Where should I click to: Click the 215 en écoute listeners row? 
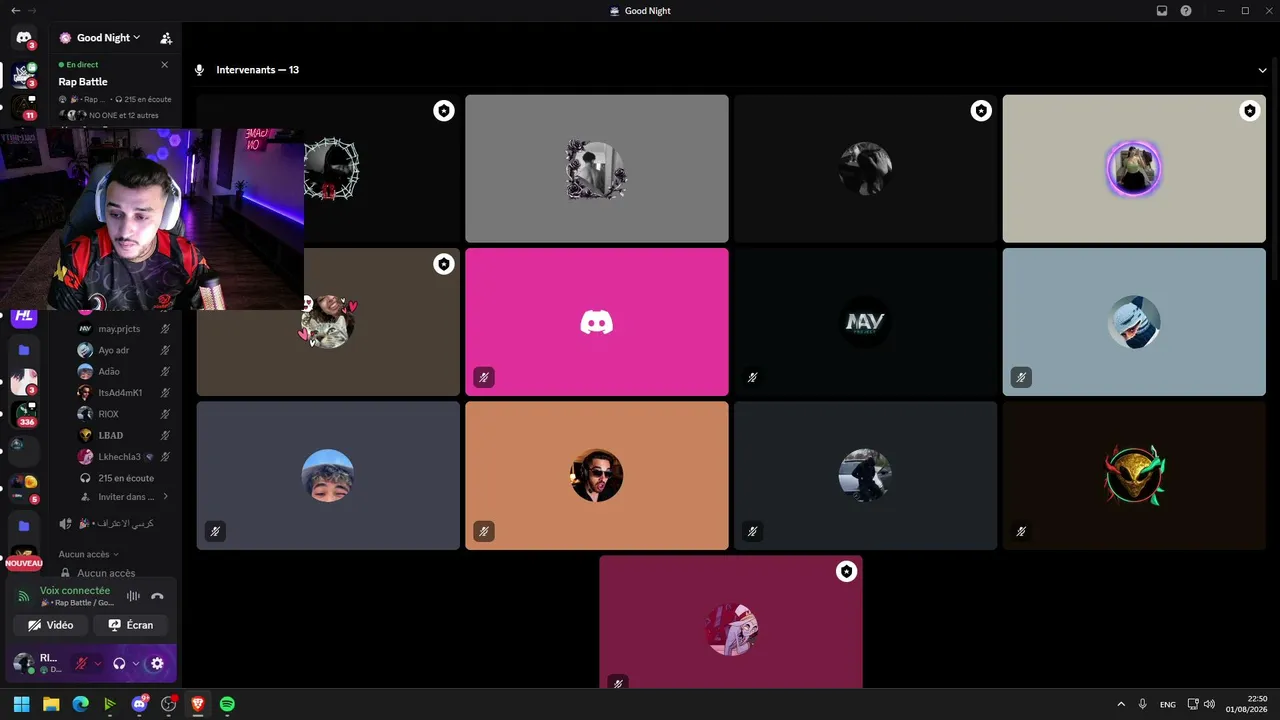[117, 478]
